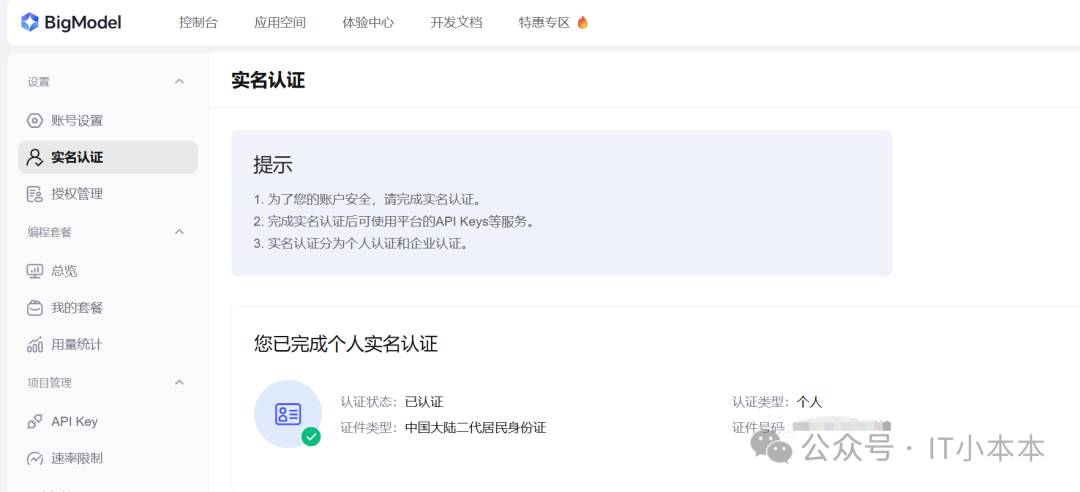The image size is (1080, 492).
Task: Open 开发文档 in top navigation
Action: point(456,23)
